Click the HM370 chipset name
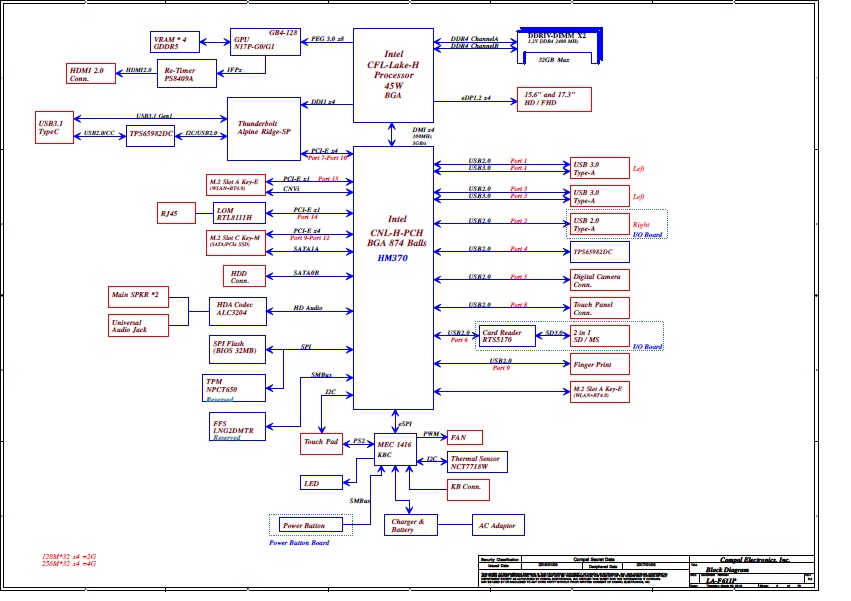 392,258
